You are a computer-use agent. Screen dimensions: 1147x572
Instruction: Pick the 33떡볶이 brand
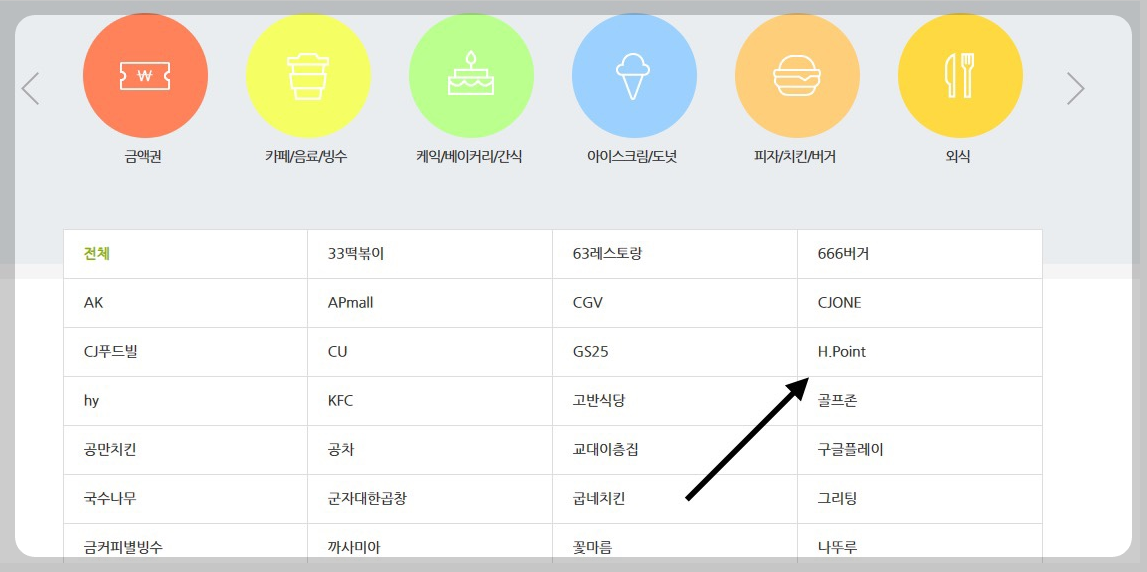[x=430, y=254]
